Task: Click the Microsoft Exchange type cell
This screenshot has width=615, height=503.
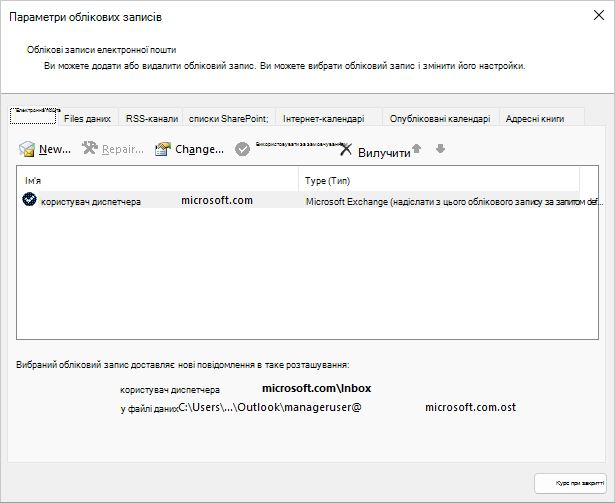Action: (x=454, y=202)
